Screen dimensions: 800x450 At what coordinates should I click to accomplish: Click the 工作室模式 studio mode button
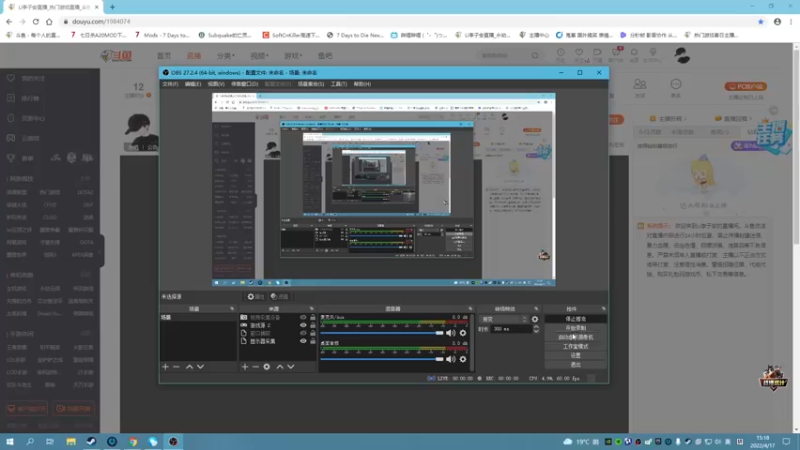coord(576,346)
